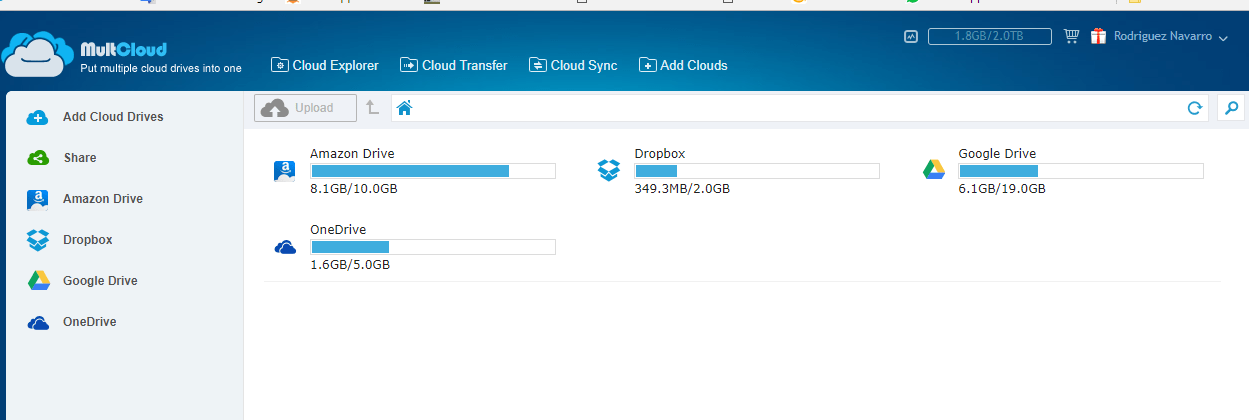
Task: Click the sidebar Dropbox icon
Action: click(38, 240)
